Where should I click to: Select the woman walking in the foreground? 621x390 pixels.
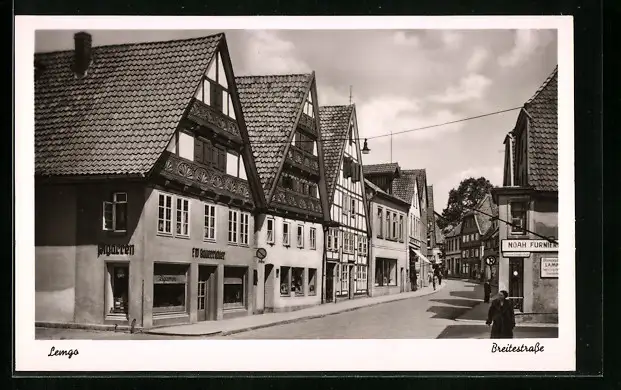point(501,314)
